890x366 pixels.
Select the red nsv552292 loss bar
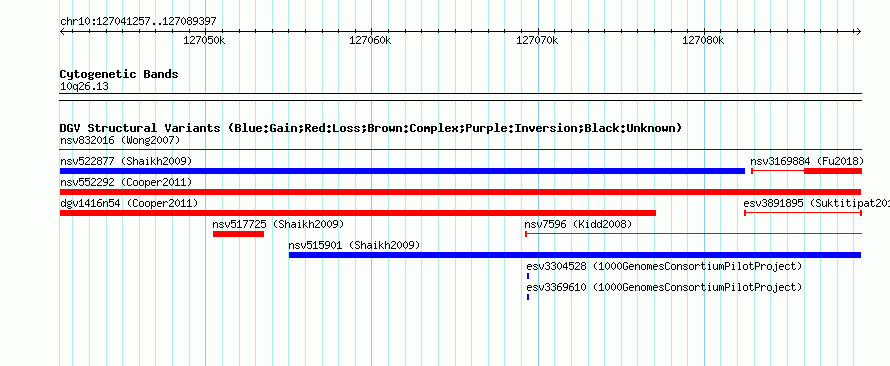click(x=460, y=192)
